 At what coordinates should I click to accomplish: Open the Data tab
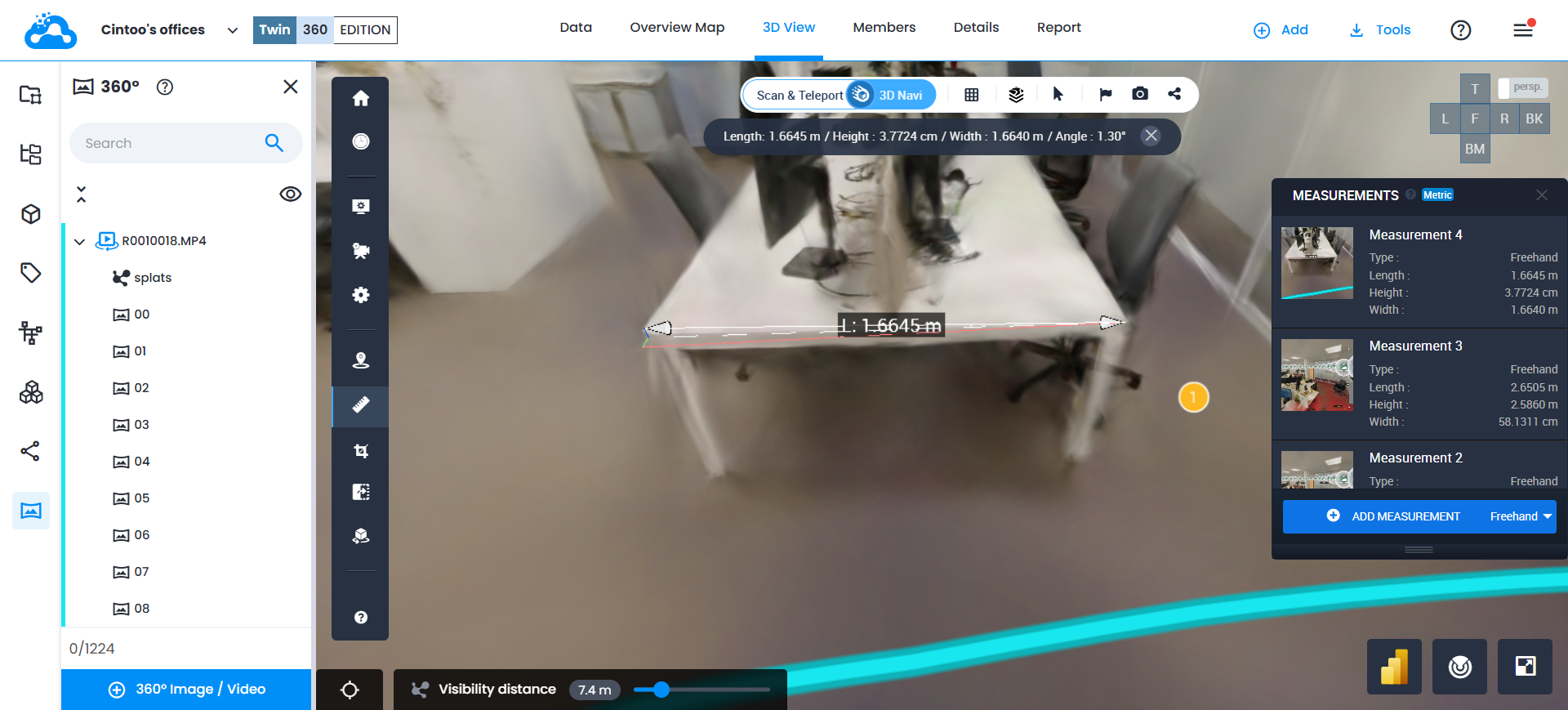(576, 28)
